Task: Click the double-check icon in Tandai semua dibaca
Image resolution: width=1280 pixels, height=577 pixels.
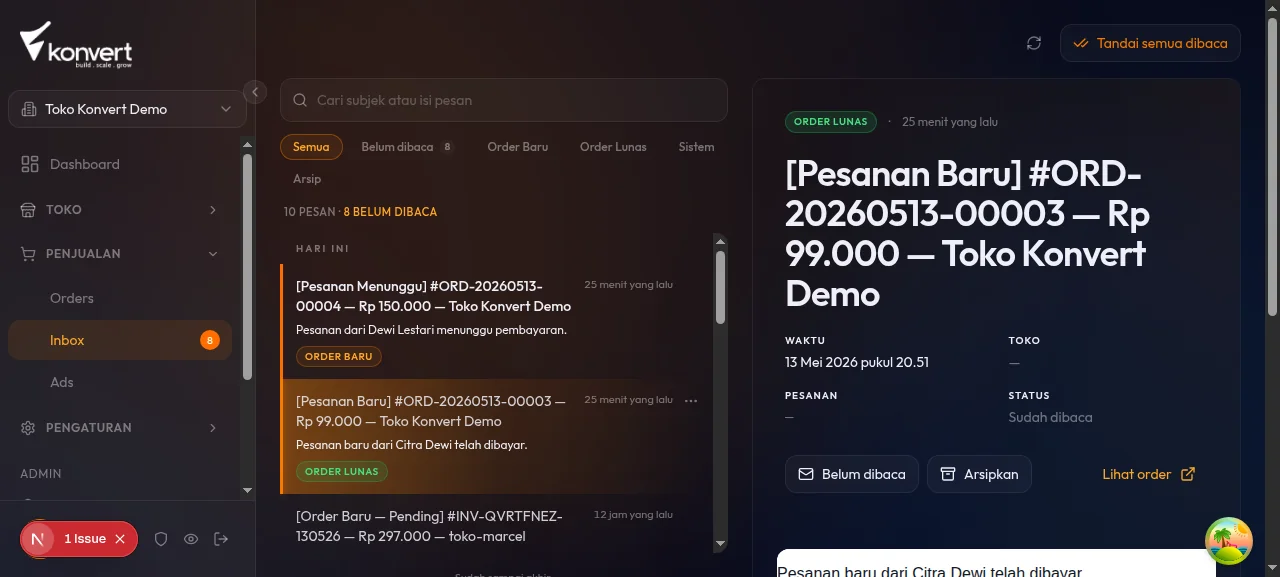Action: pos(1080,44)
